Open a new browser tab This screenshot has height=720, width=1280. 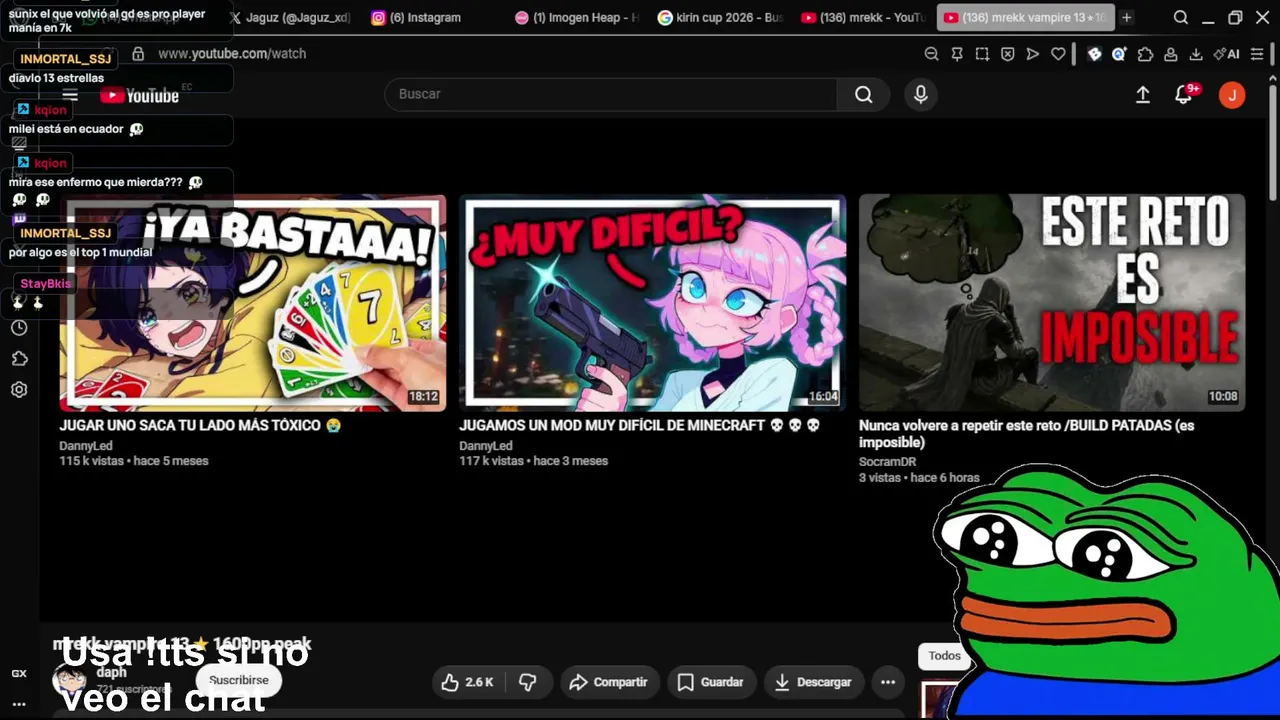pyautogui.click(x=1126, y=18)
